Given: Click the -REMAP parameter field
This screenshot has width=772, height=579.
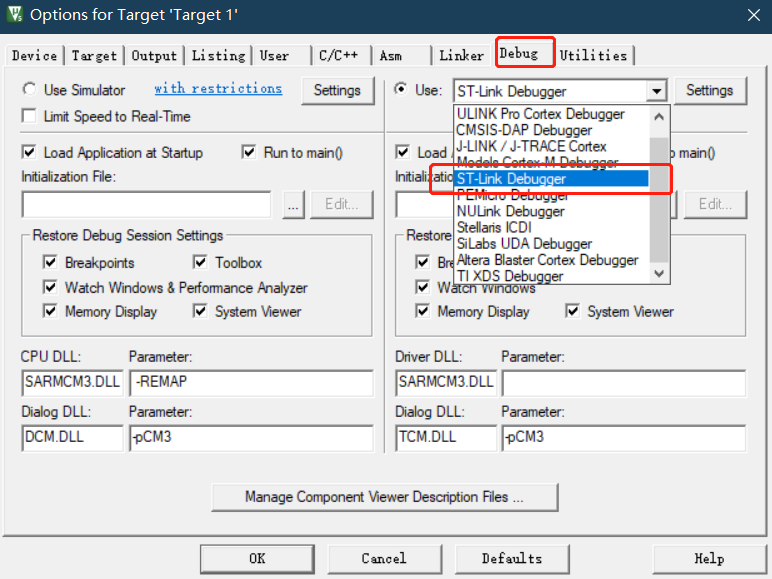Looking at the screenshot, I should point(252,383).
